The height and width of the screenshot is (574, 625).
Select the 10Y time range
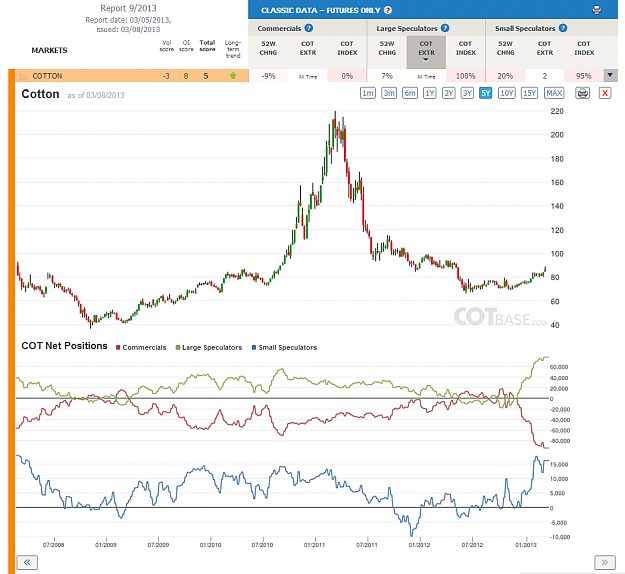[x=506, y=93]
